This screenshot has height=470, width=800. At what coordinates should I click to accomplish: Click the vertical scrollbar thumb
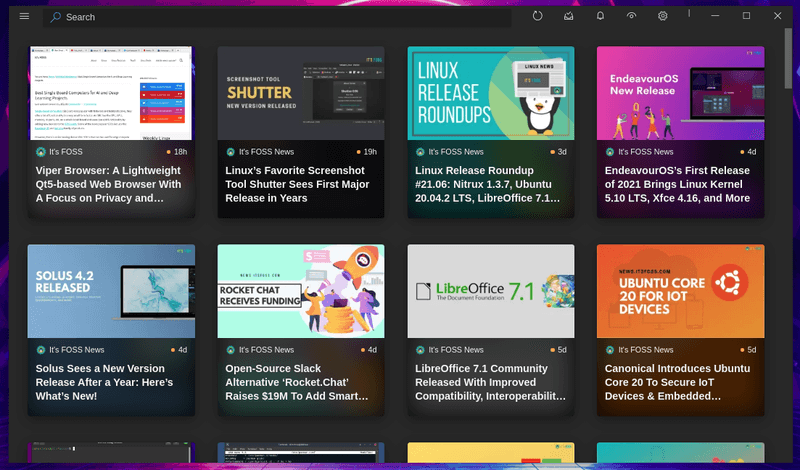point(788,58)
